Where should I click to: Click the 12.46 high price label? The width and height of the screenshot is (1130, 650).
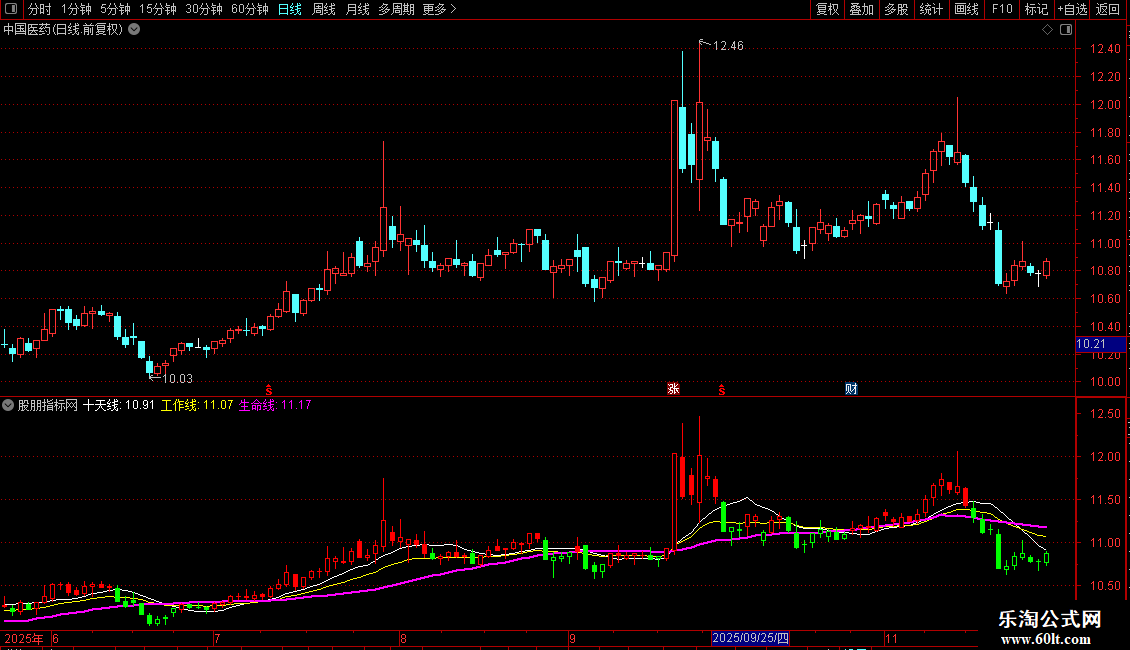[728, 46]
